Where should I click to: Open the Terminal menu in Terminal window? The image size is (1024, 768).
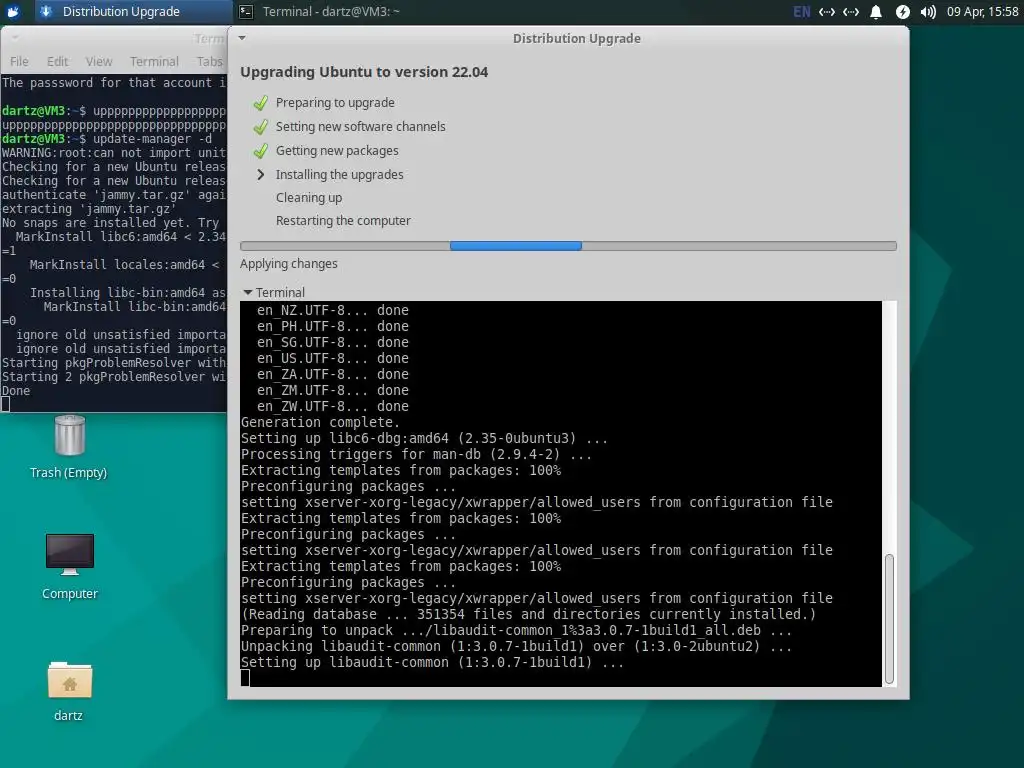coord(154,61)
